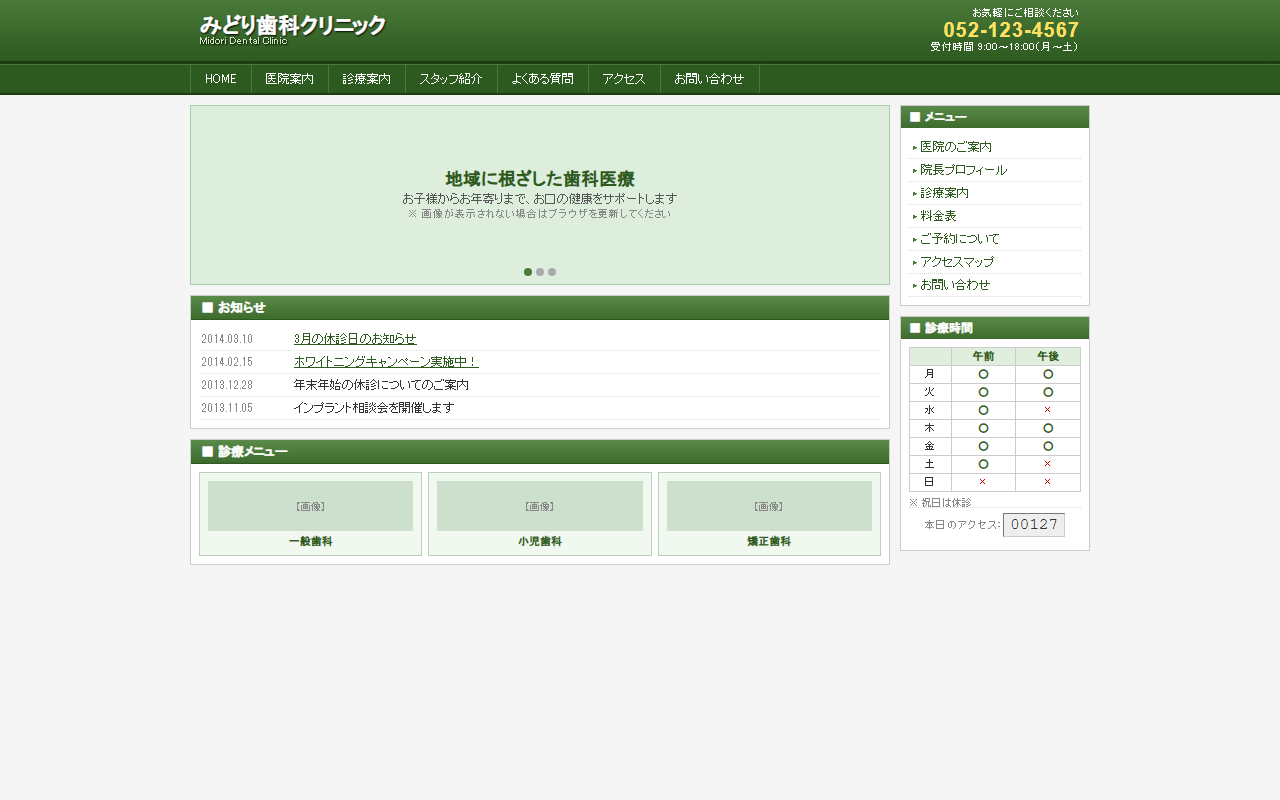The width and height of the screenshot is (1280, 800).
Task: Click the arrow icon beside 院長プロフィール
Action: pyautogui.click(x=915, y=169)
